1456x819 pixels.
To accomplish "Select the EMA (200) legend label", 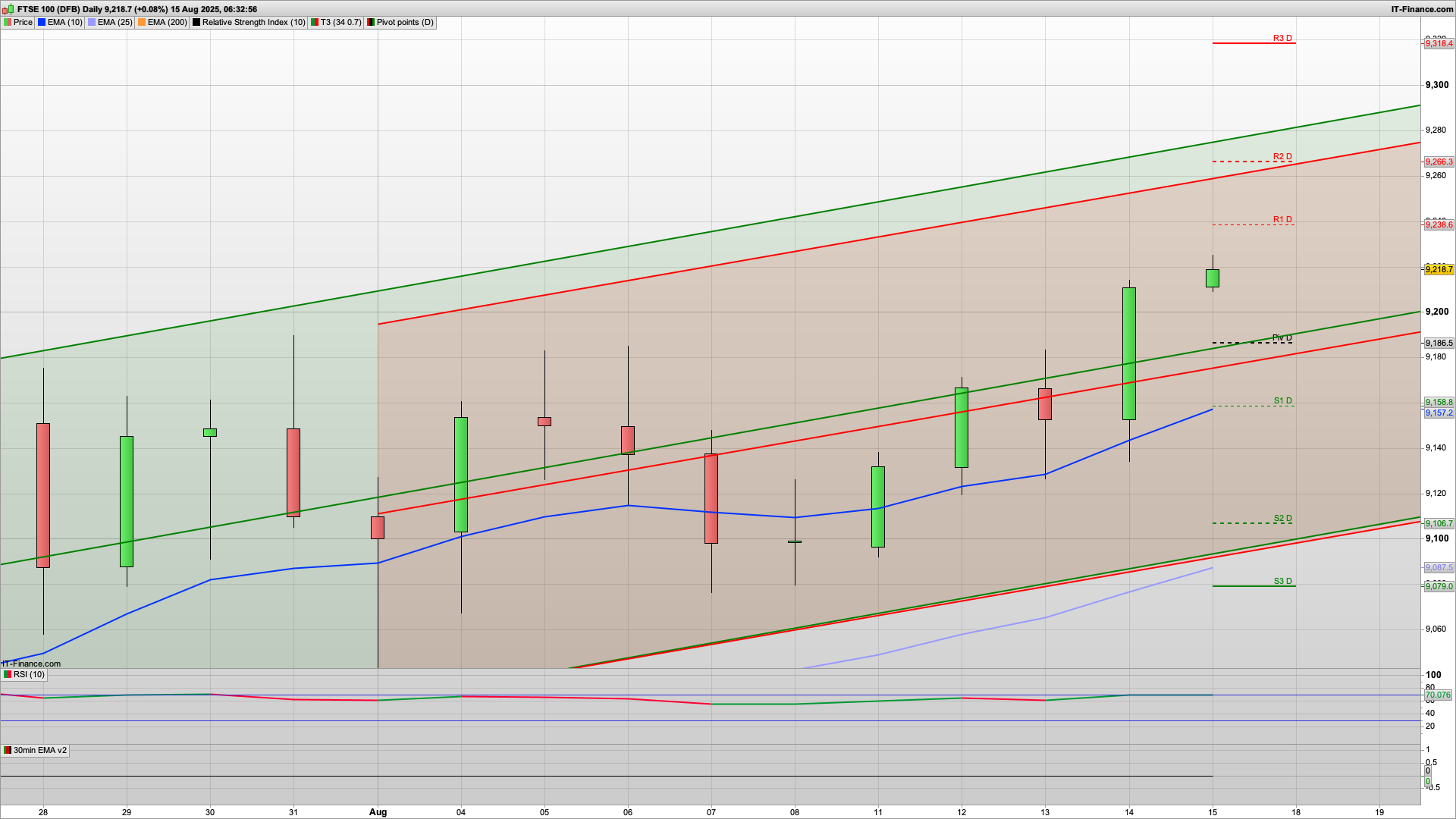I will (x=167, y=23).
